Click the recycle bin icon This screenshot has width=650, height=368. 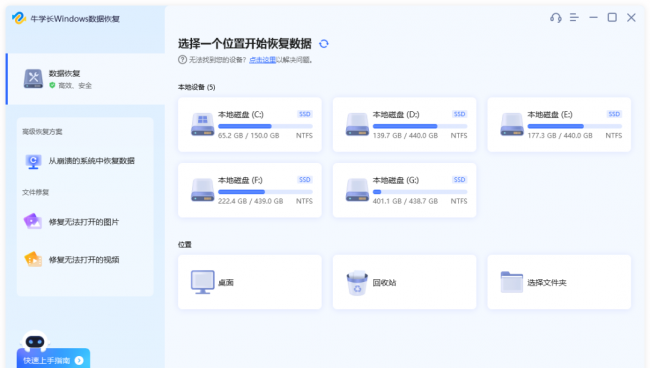357,283
